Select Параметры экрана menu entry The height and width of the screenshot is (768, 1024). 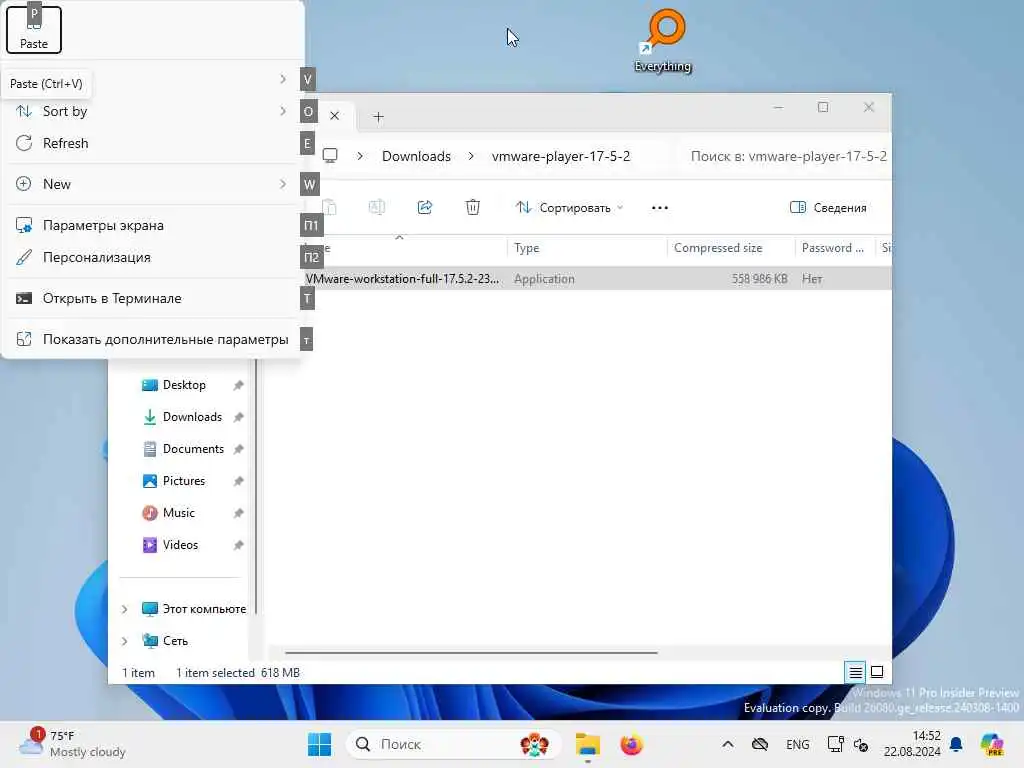152,225
